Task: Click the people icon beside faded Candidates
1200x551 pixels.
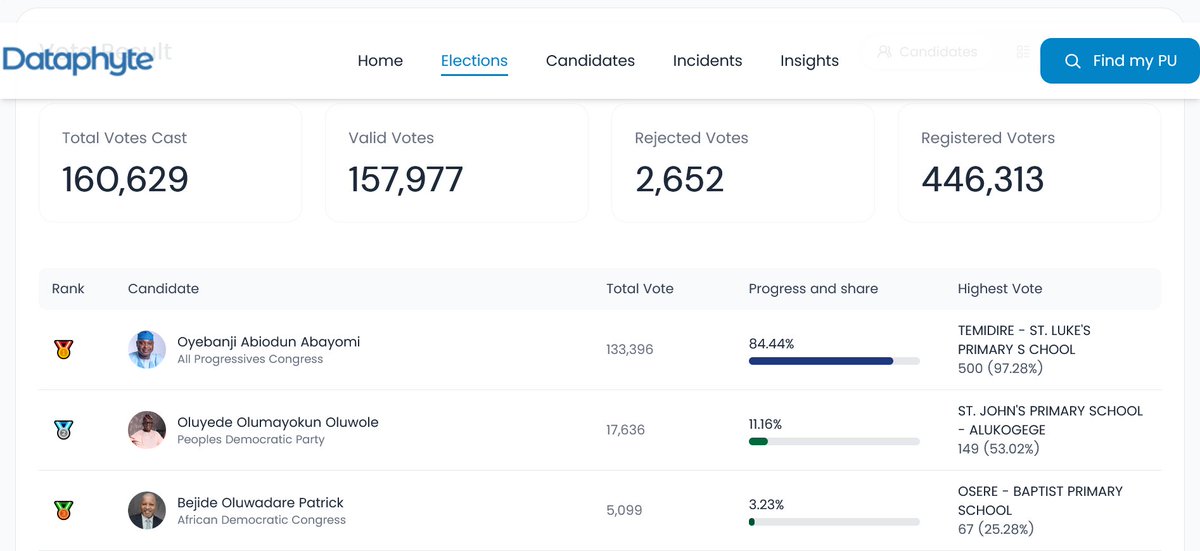Action: pyautogui.click(x=884, y=52)
